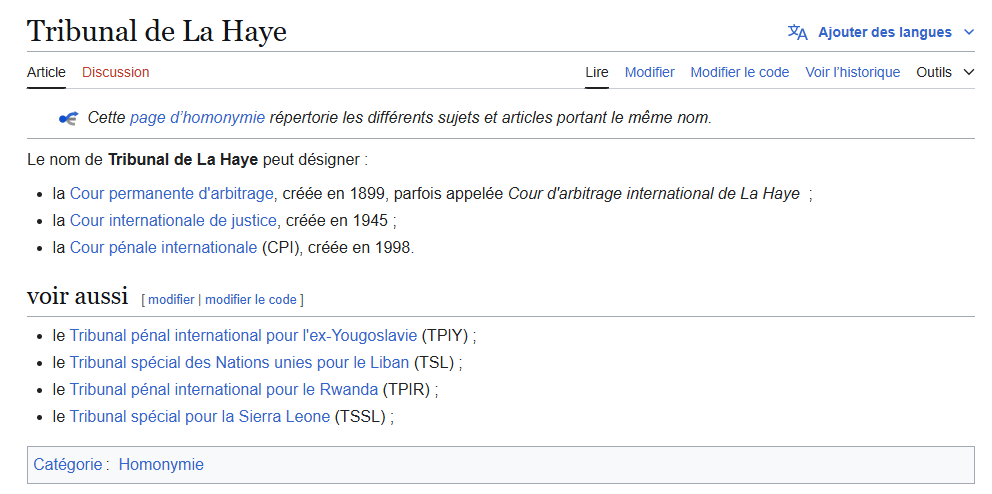Go to Cour pénale internationale article

point(163,248)
